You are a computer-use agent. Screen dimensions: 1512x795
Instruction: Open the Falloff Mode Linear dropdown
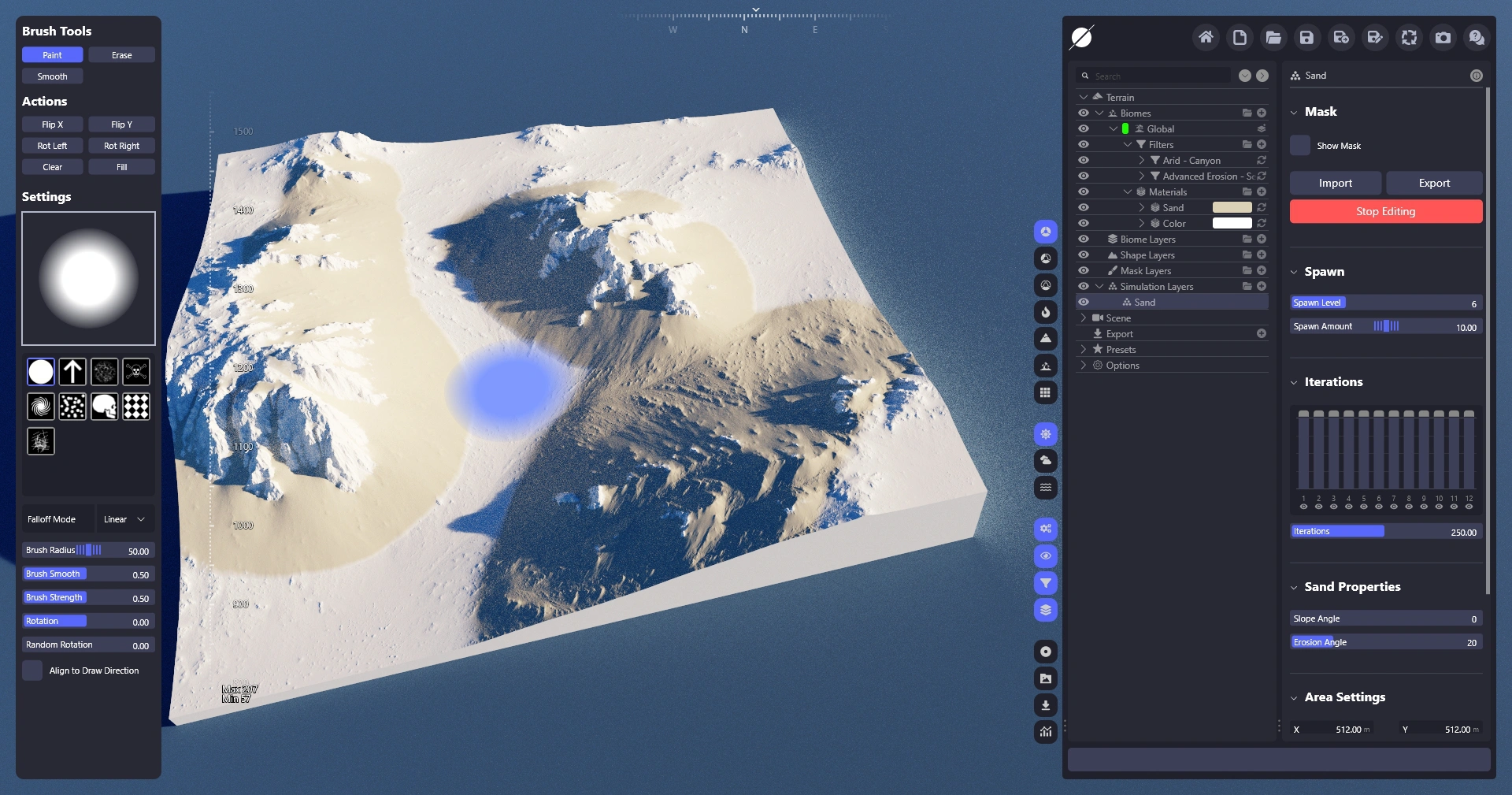click(x=124, y=519)
